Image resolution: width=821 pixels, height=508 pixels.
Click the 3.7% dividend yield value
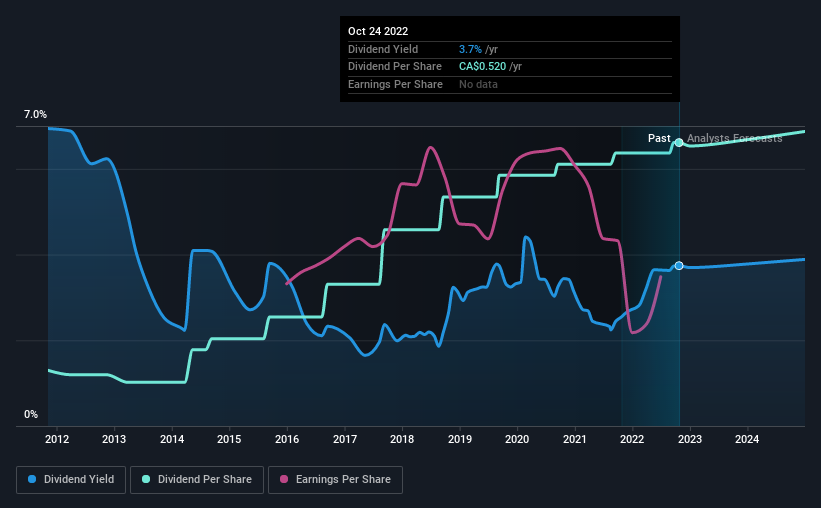point(470,49)
